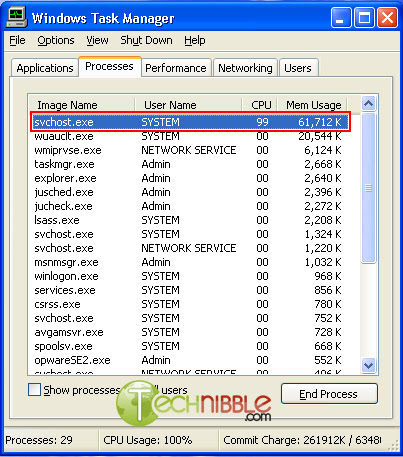Click the End Process button

pos(329,394)
